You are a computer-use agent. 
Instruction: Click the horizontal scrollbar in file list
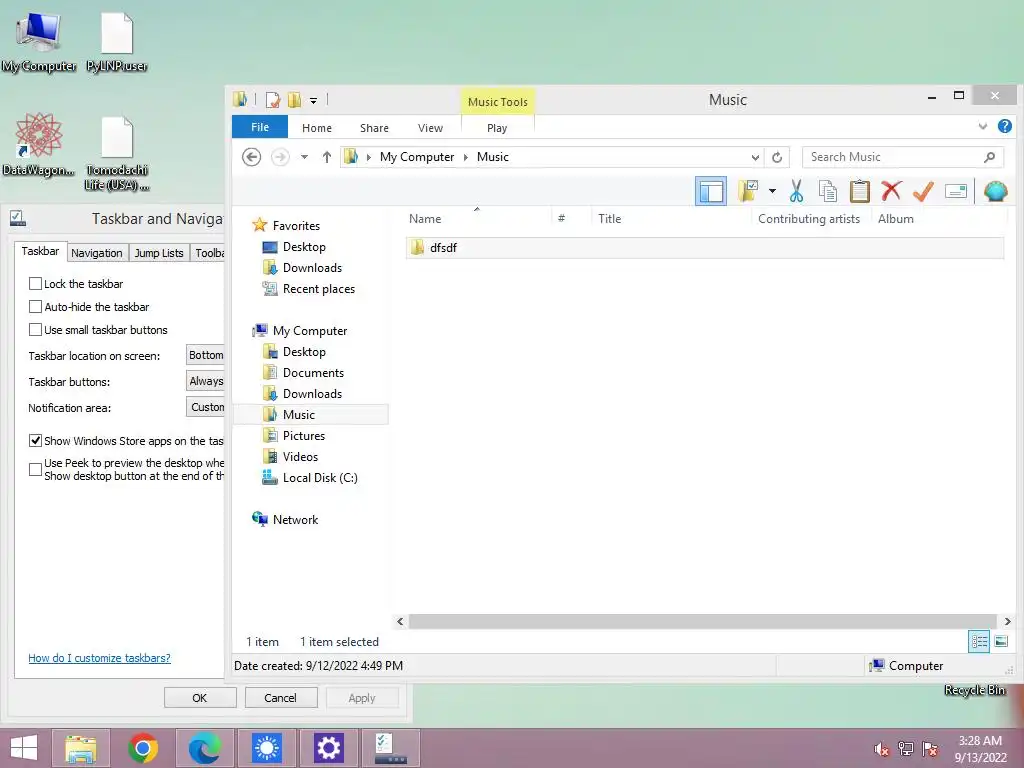pyautogui.click(x=703, y=621)
